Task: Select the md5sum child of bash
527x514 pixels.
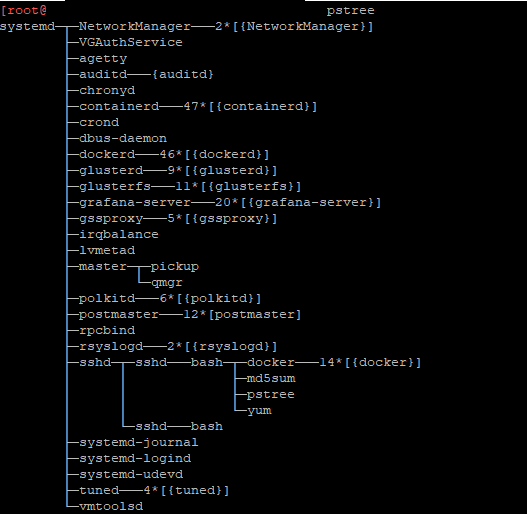Action: click(x=271, y=379)
